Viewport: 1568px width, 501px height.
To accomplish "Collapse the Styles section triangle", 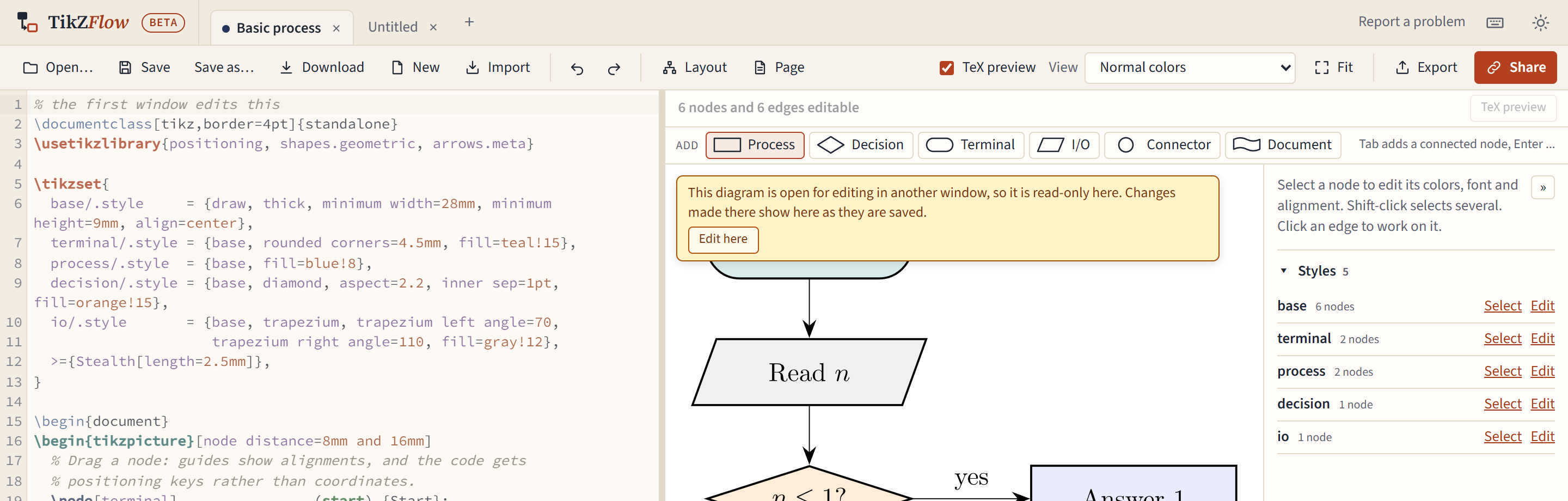I will coord(1284,271).
